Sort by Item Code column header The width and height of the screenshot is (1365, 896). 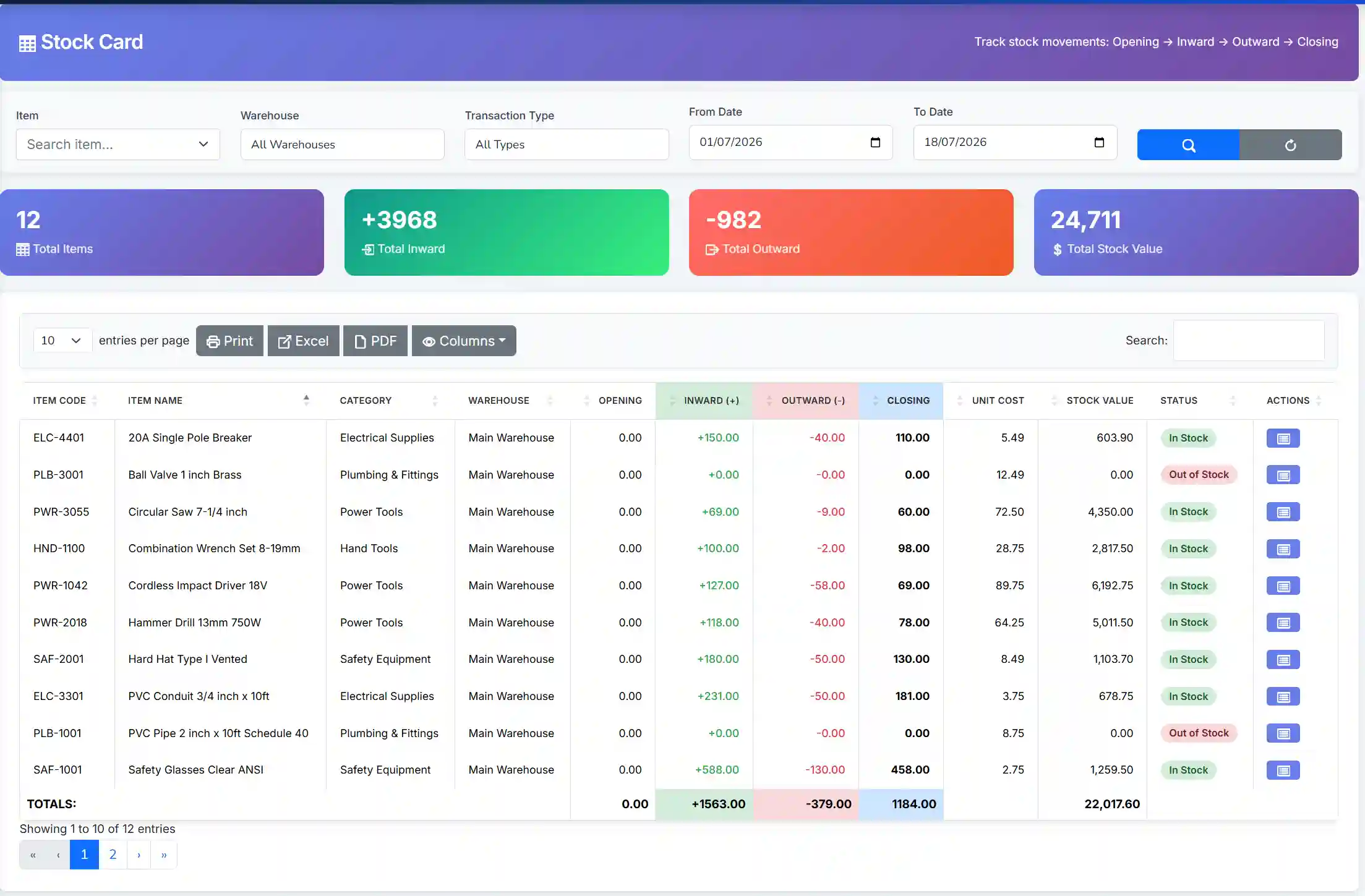tap(67, 401)
